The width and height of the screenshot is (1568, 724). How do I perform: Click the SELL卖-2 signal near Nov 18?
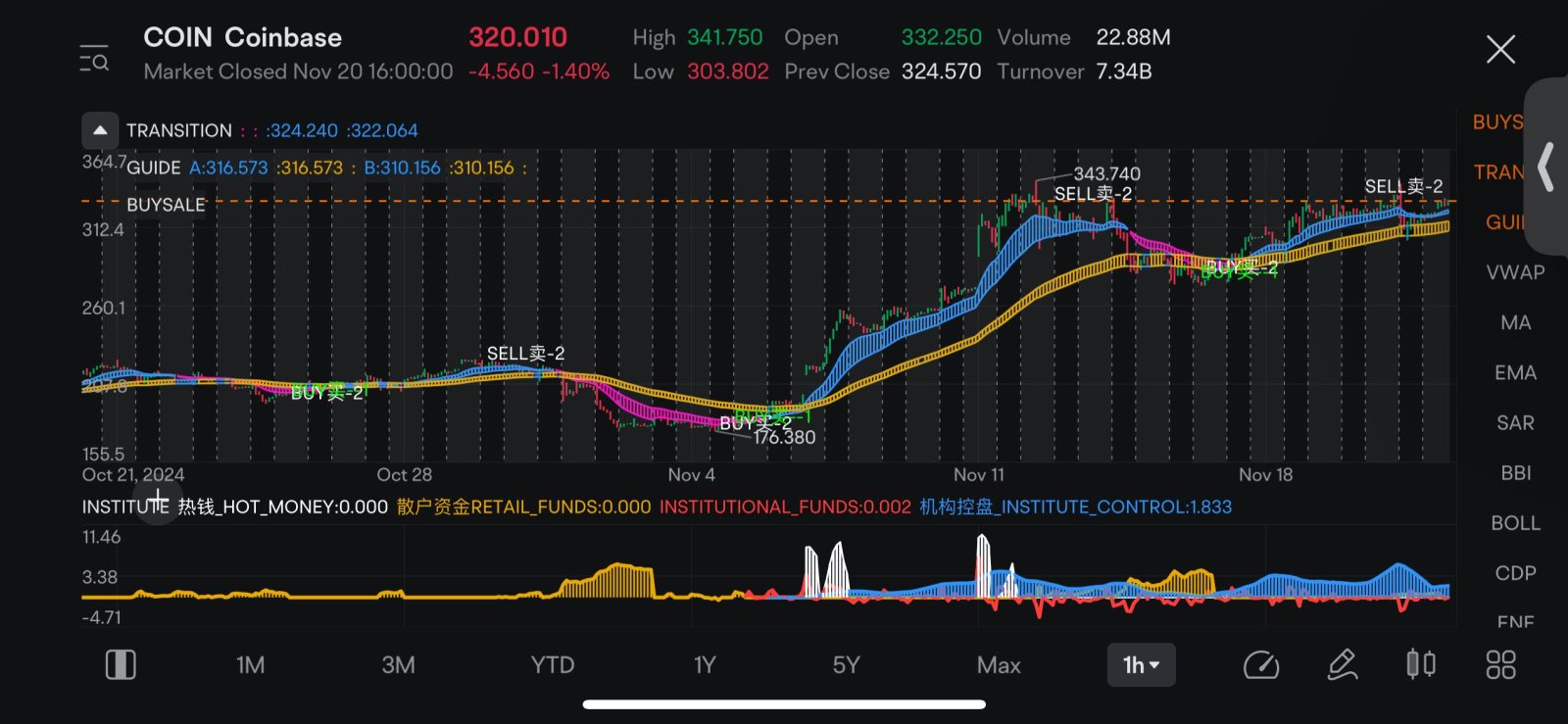coord(1403,186)
